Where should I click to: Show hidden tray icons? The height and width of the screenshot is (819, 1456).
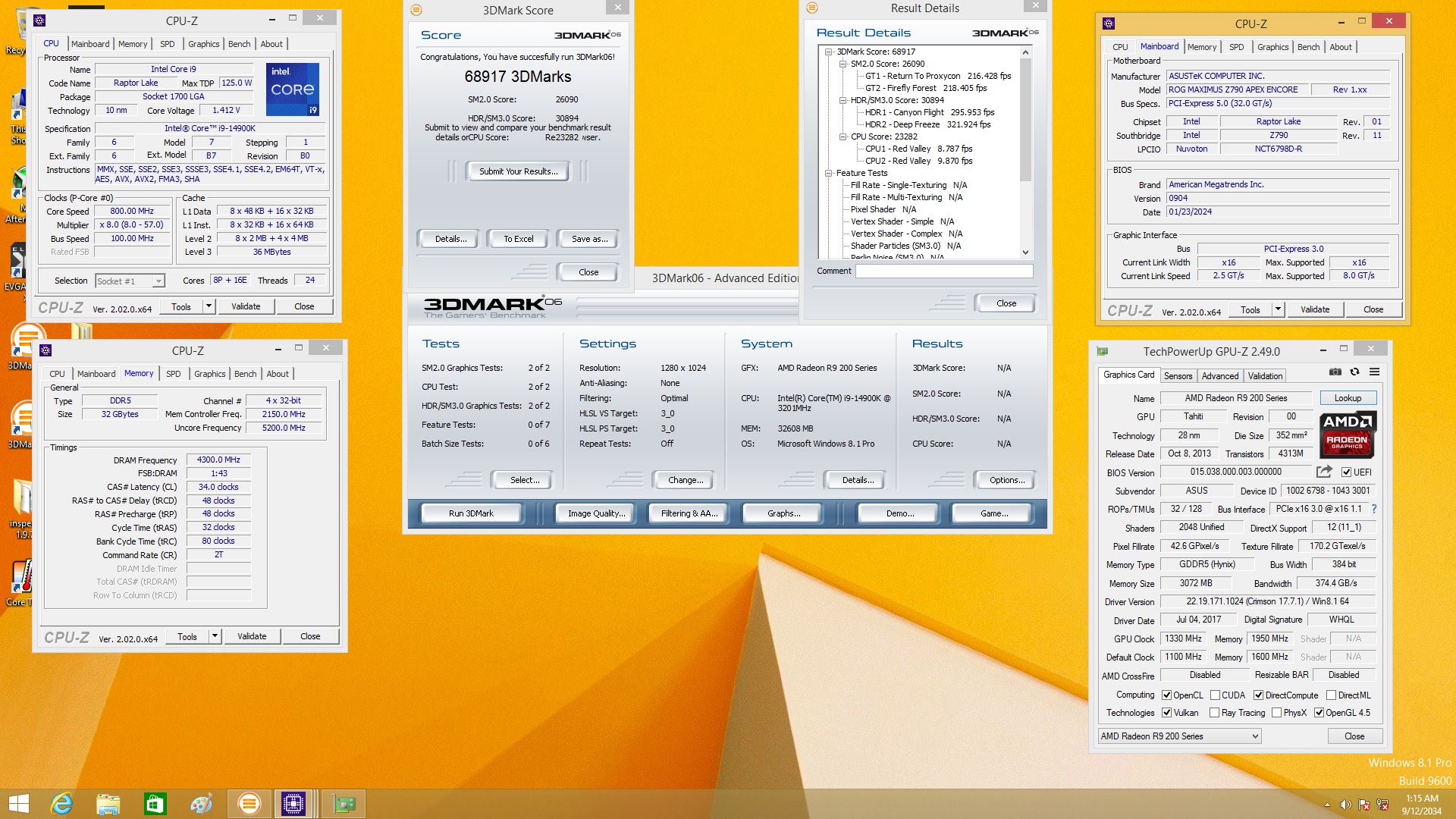tap(1327, 805)
